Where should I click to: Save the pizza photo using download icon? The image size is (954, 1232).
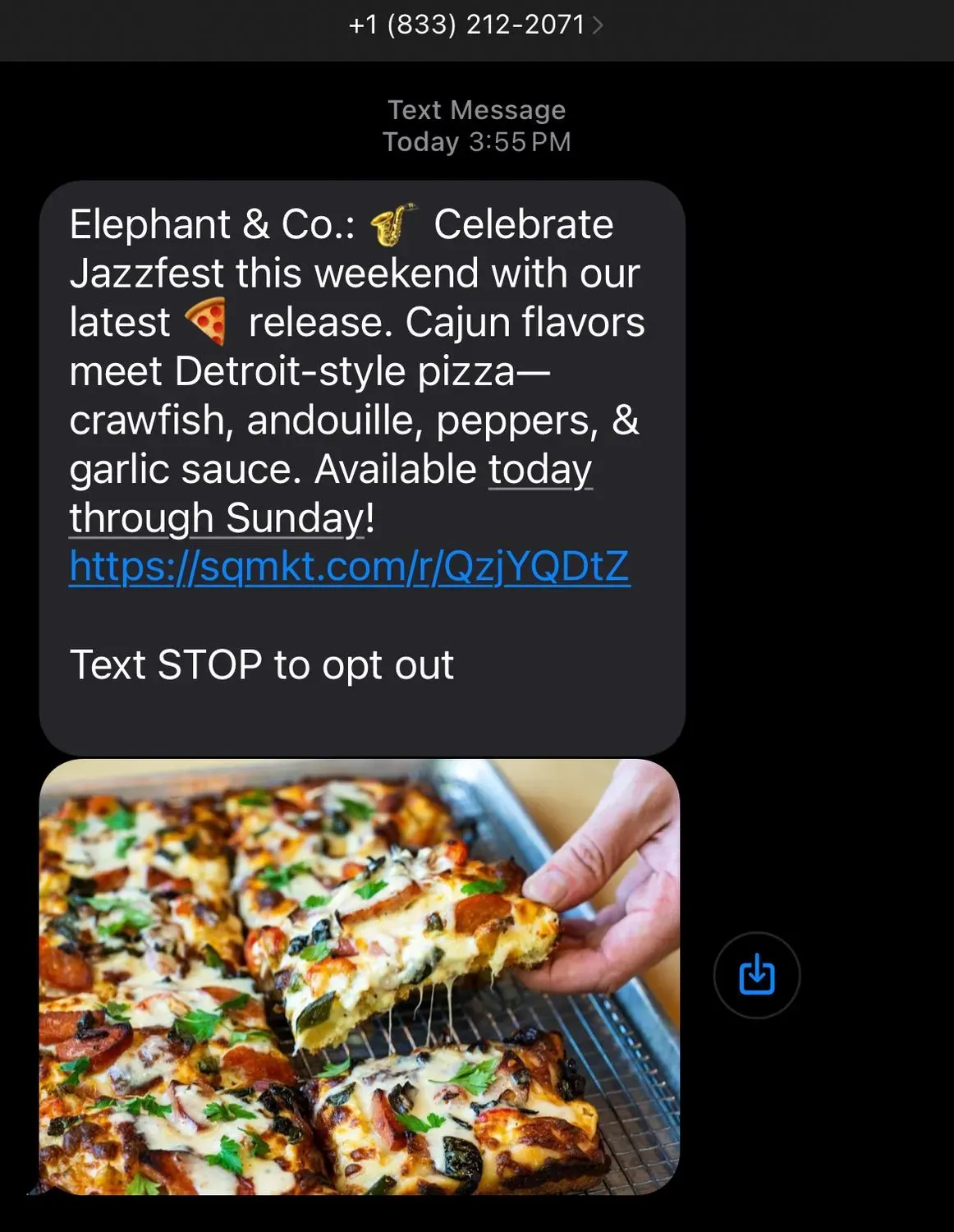[x=756, y=975]
